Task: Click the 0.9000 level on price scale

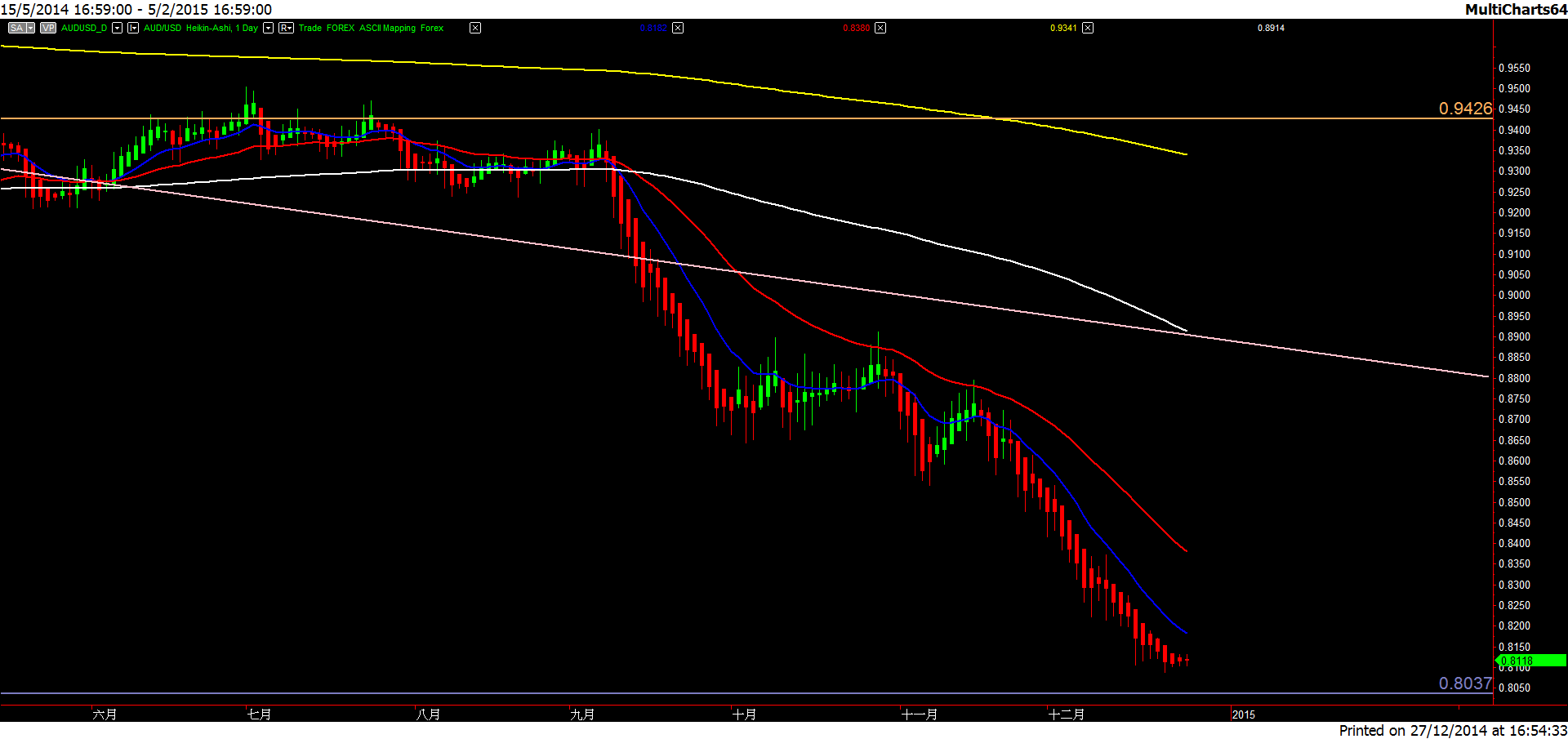Action: tap(1514, 296)
